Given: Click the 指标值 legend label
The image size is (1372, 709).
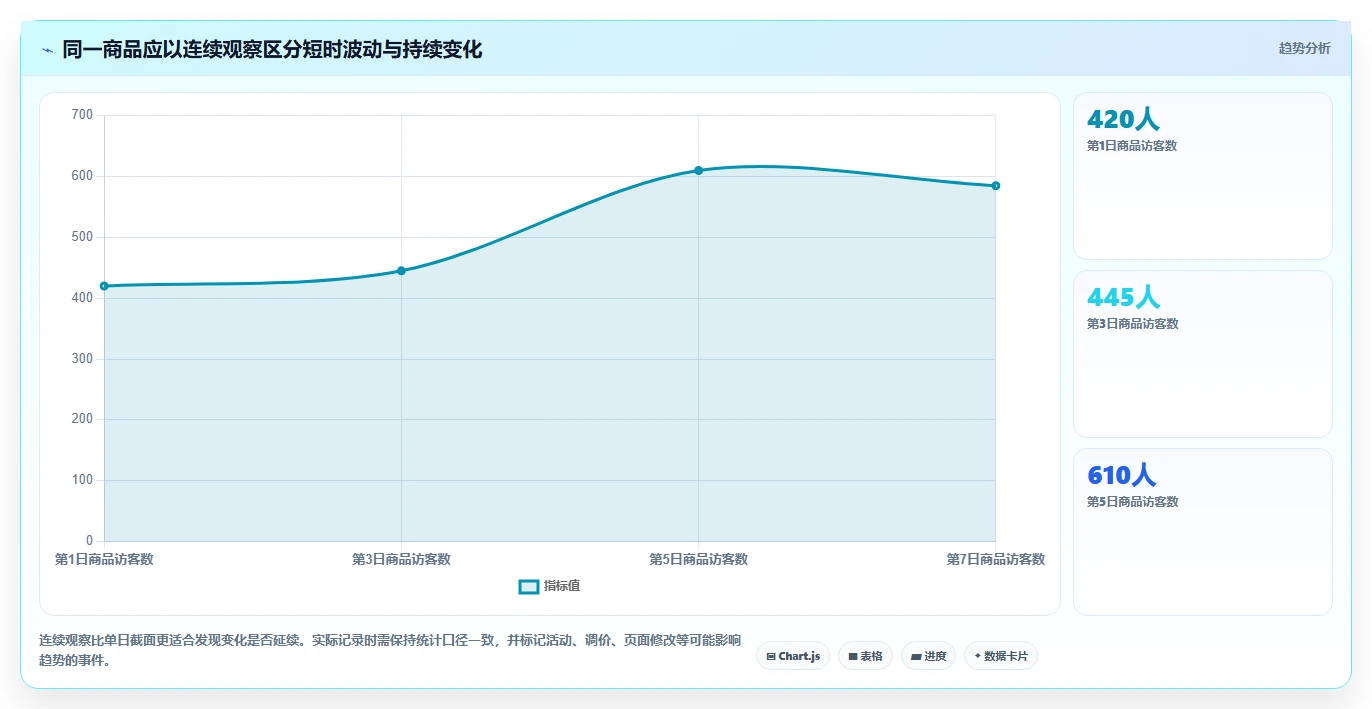Looking at the screenshot, I should pyautogui.click(x=562, y=586).
